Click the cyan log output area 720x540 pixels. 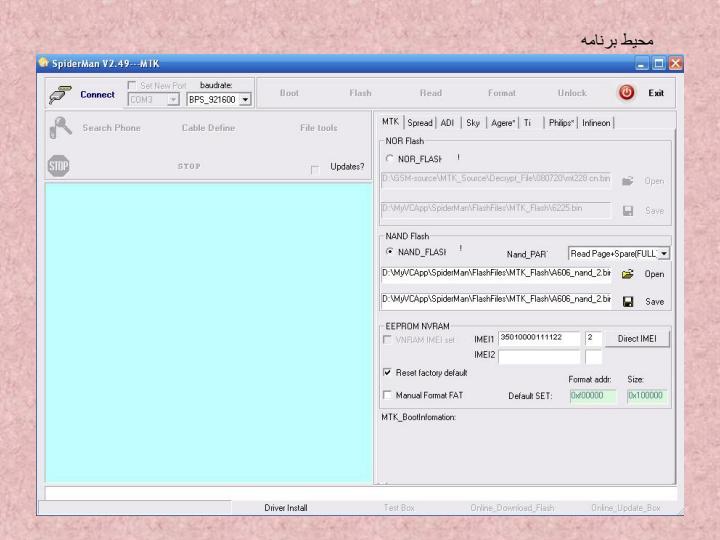(209, 333)
